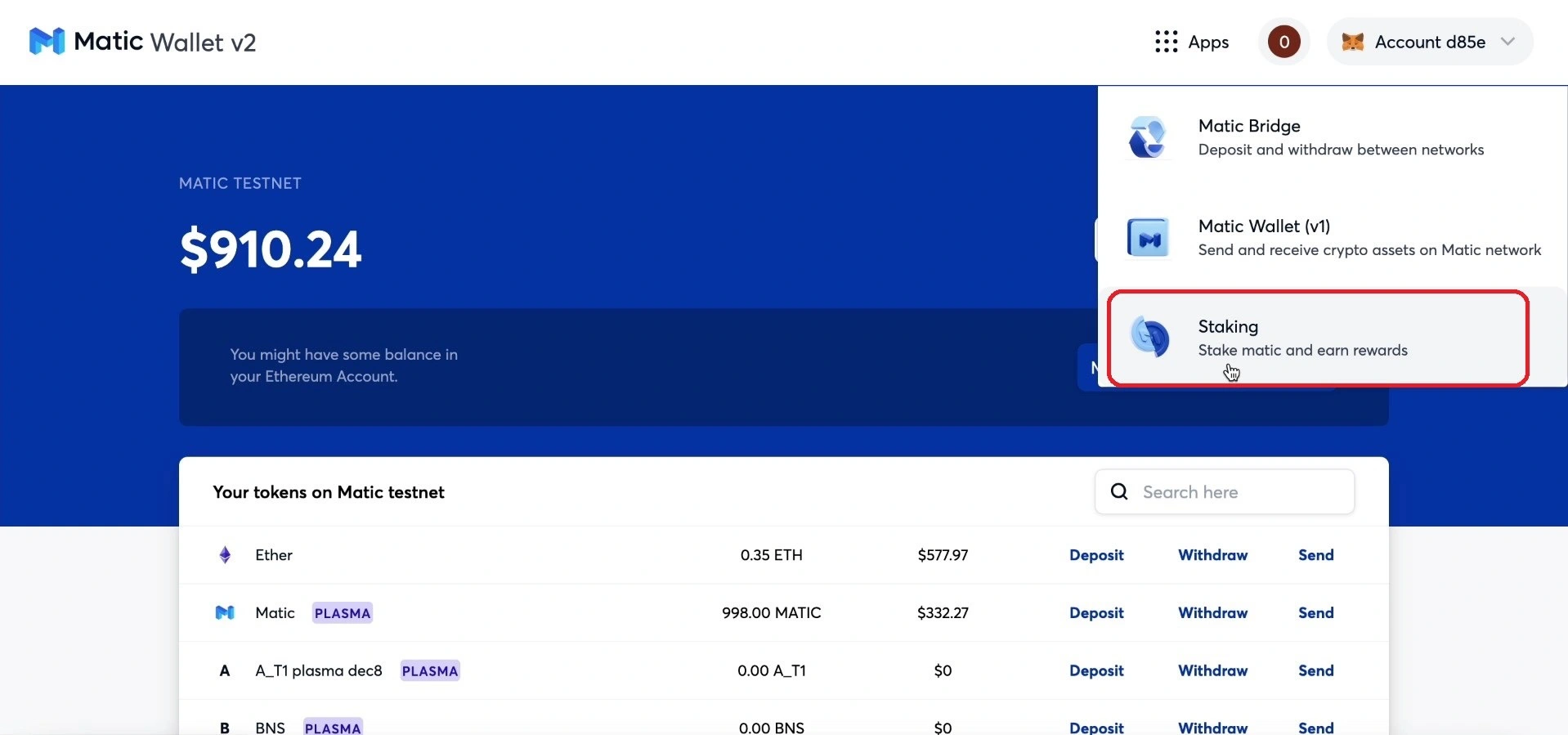Click the Matic token icon in list
Viewport: 1568px width, 735px height.
point(225,612)
